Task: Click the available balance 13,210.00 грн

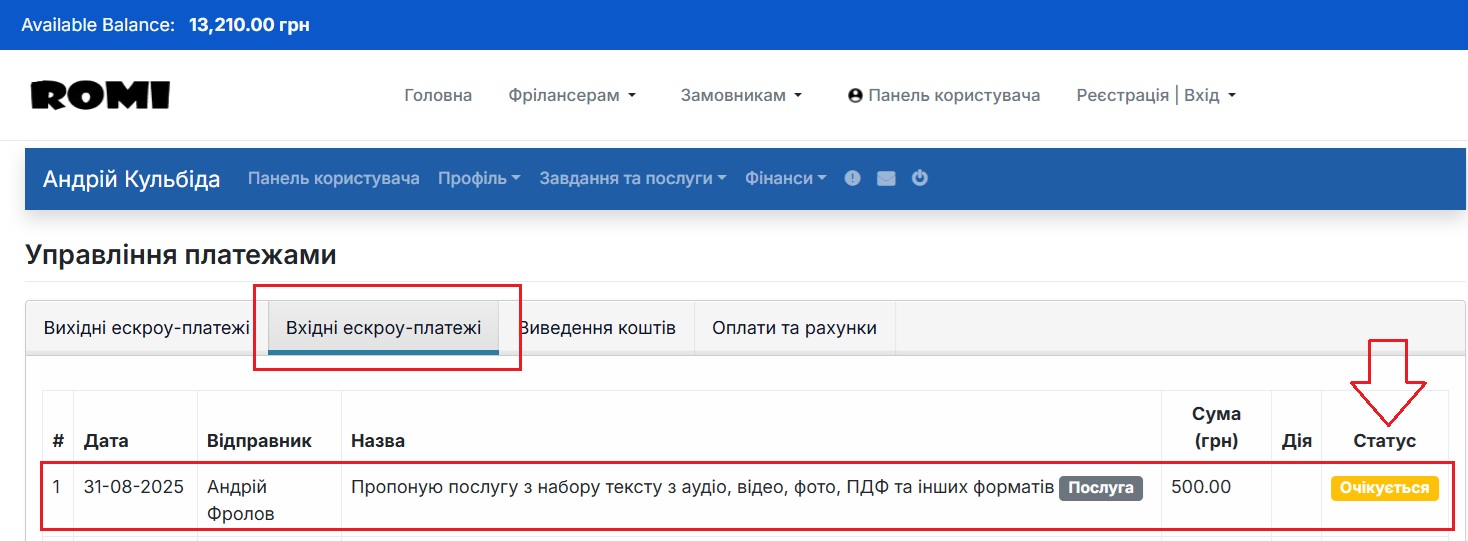Action: [x=249, y=25]
